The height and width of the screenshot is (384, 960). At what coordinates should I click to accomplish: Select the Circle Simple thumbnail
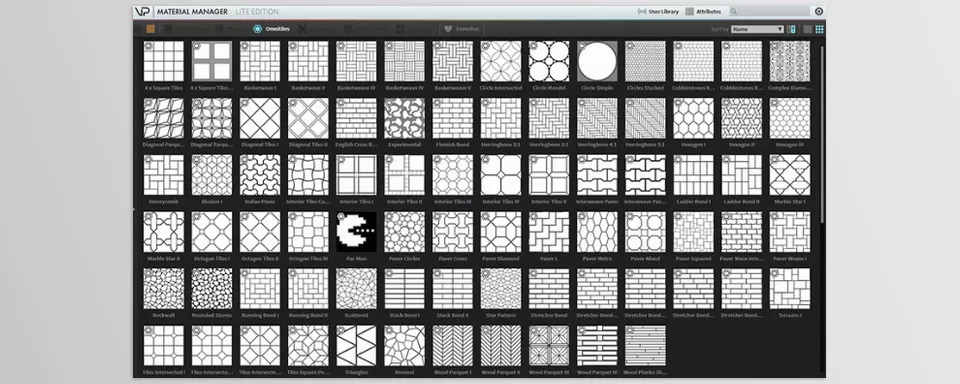[597, 61]
